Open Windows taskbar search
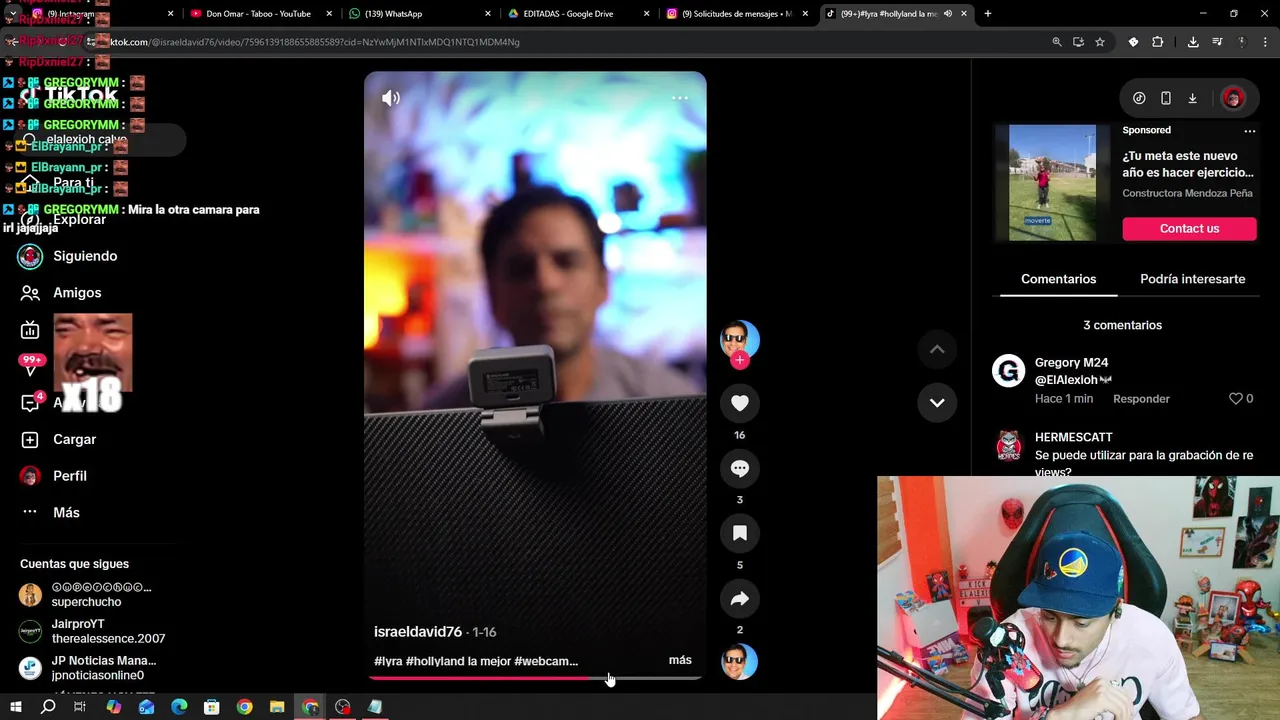 click(x=48, y=707)
